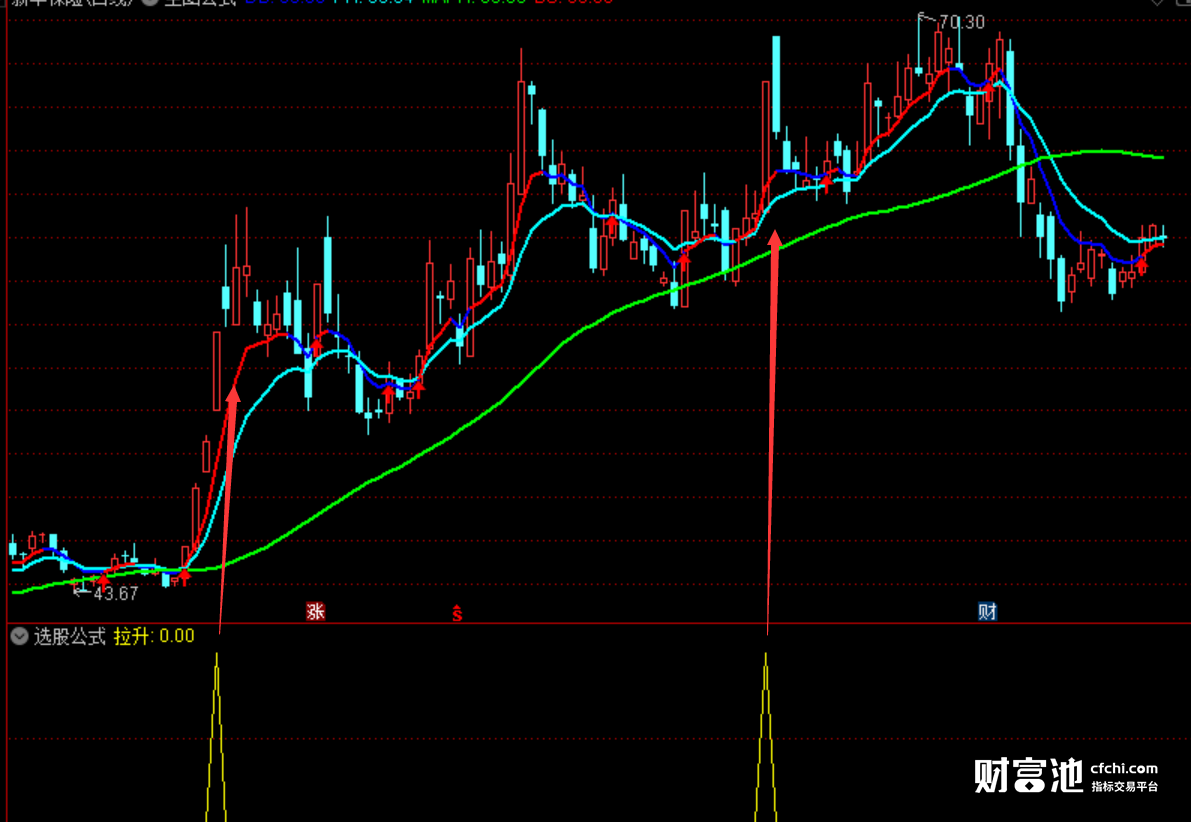Click the 选股公式 indicator name label

coord(70,637)
